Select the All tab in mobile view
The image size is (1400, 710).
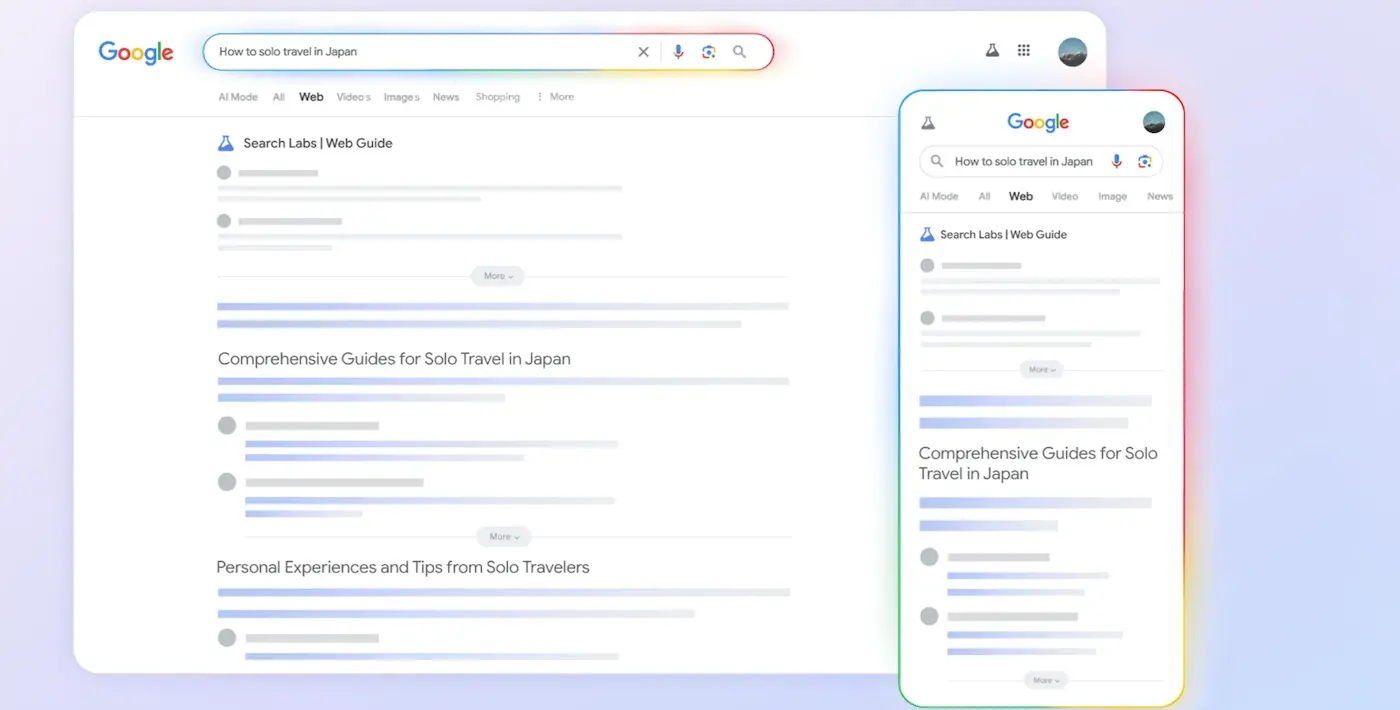tap(985, 196)
